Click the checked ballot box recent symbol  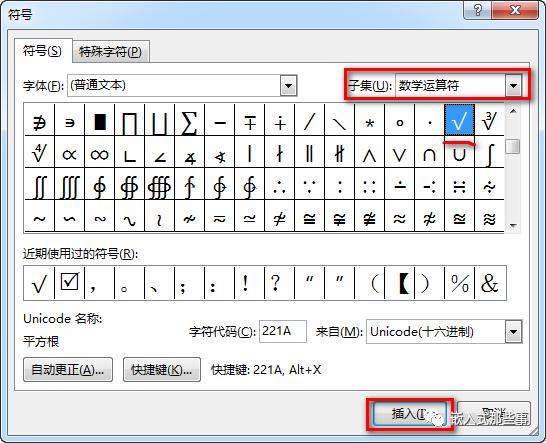coord(69,283)
